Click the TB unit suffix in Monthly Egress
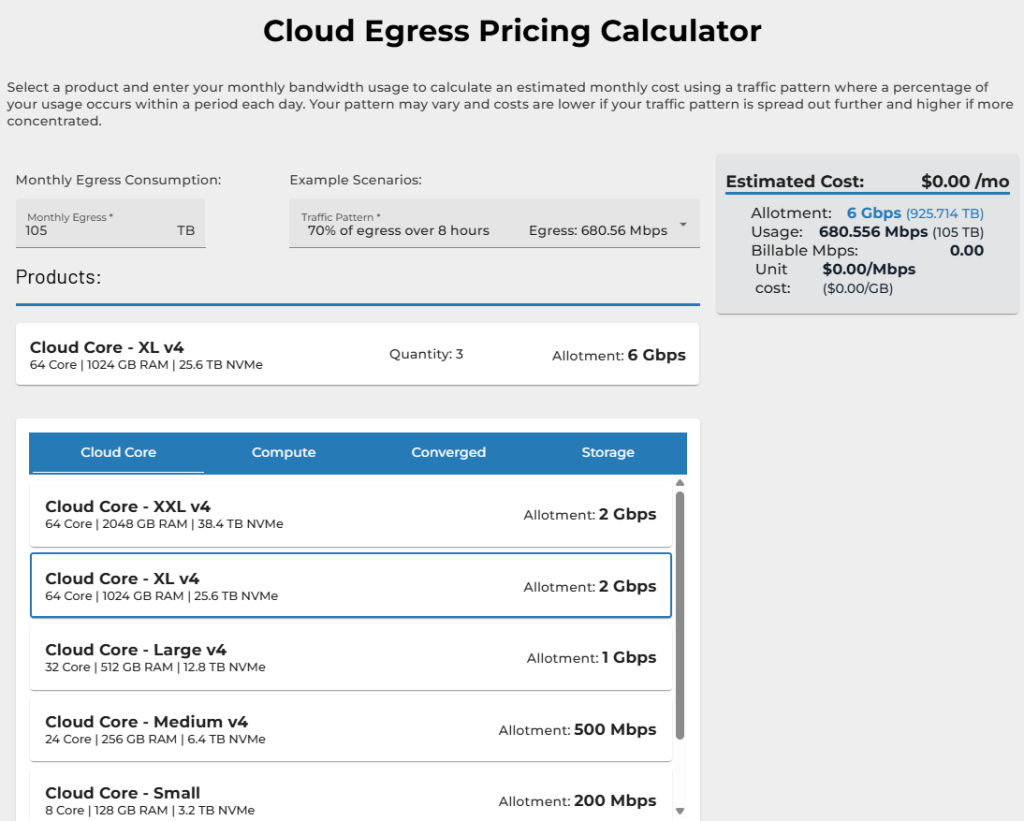1024x821 pixels. [185, 230]
